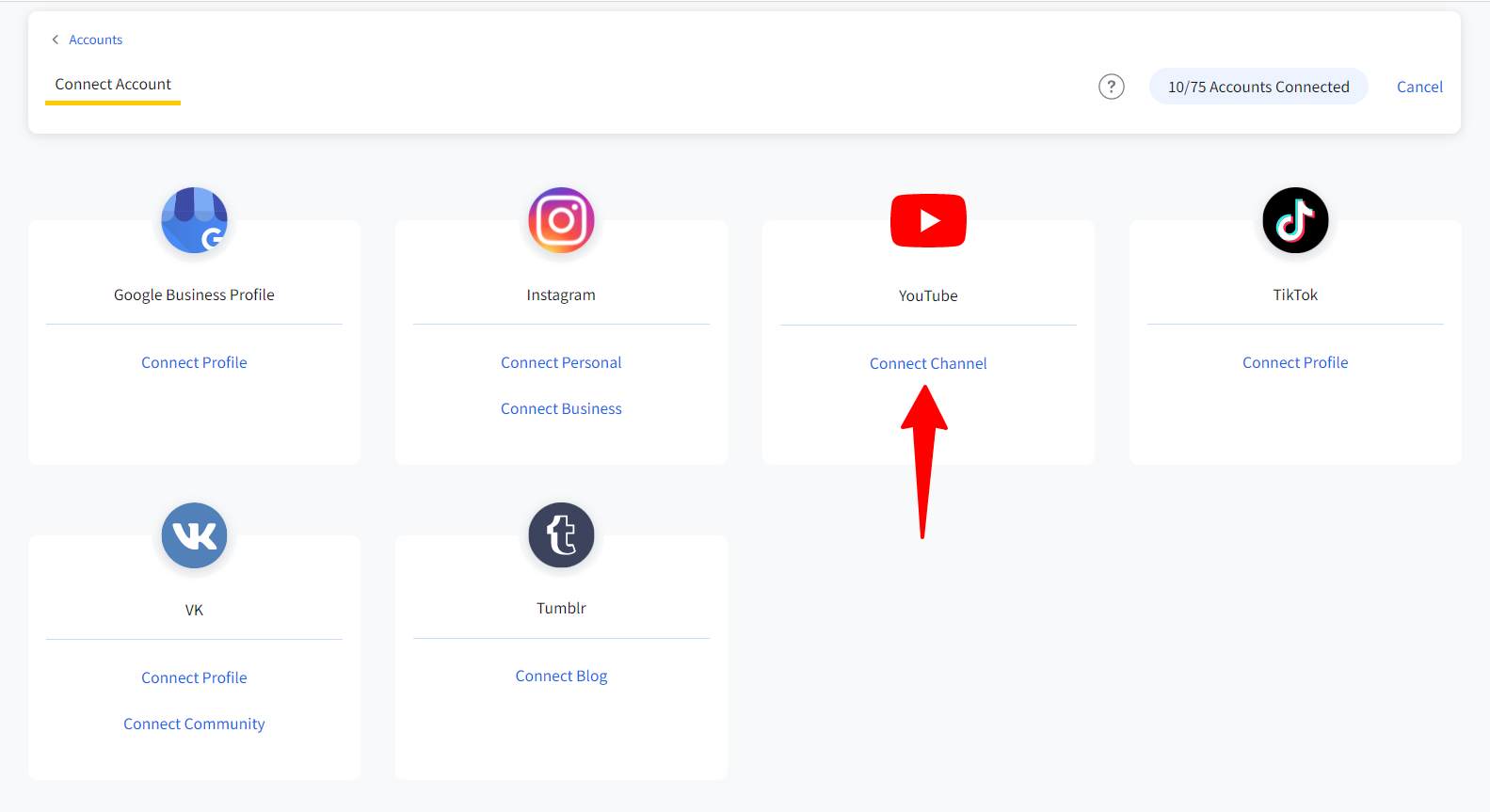Connect Profile under VK
The width and height of the screenshot is (1490, 812).
194,677
